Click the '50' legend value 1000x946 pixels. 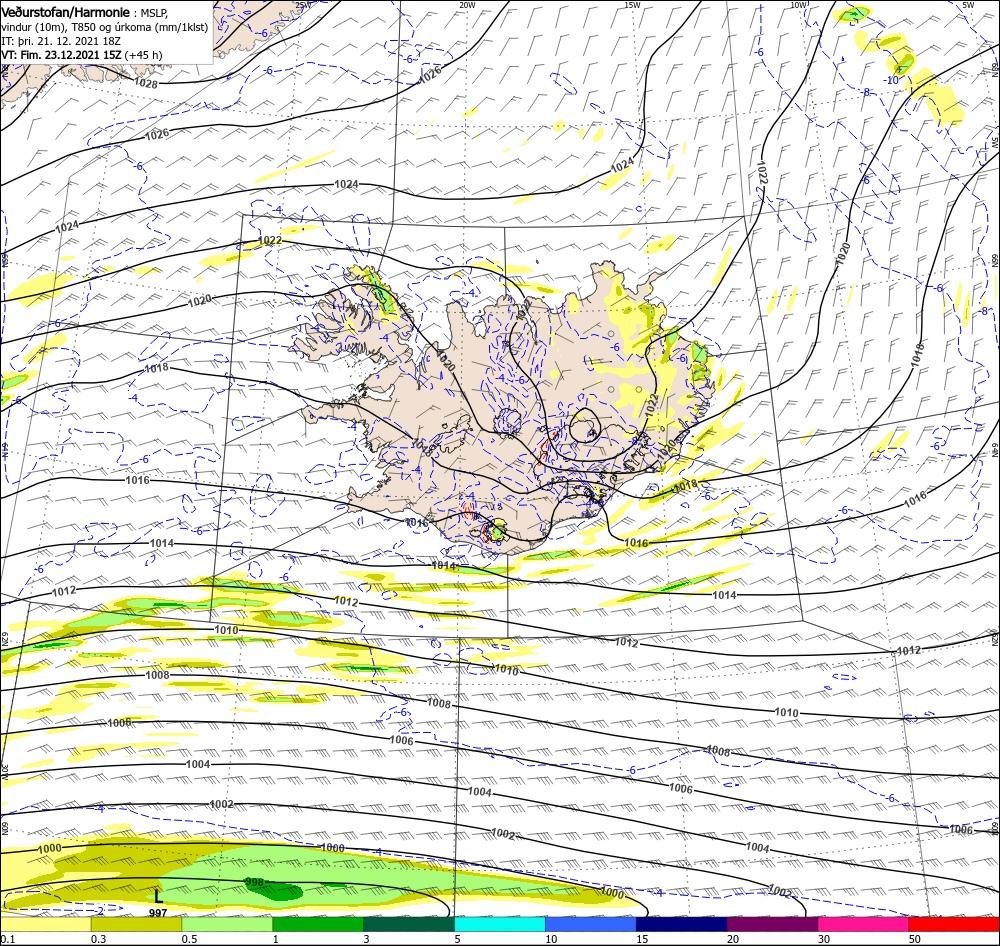tap(915, 939)
